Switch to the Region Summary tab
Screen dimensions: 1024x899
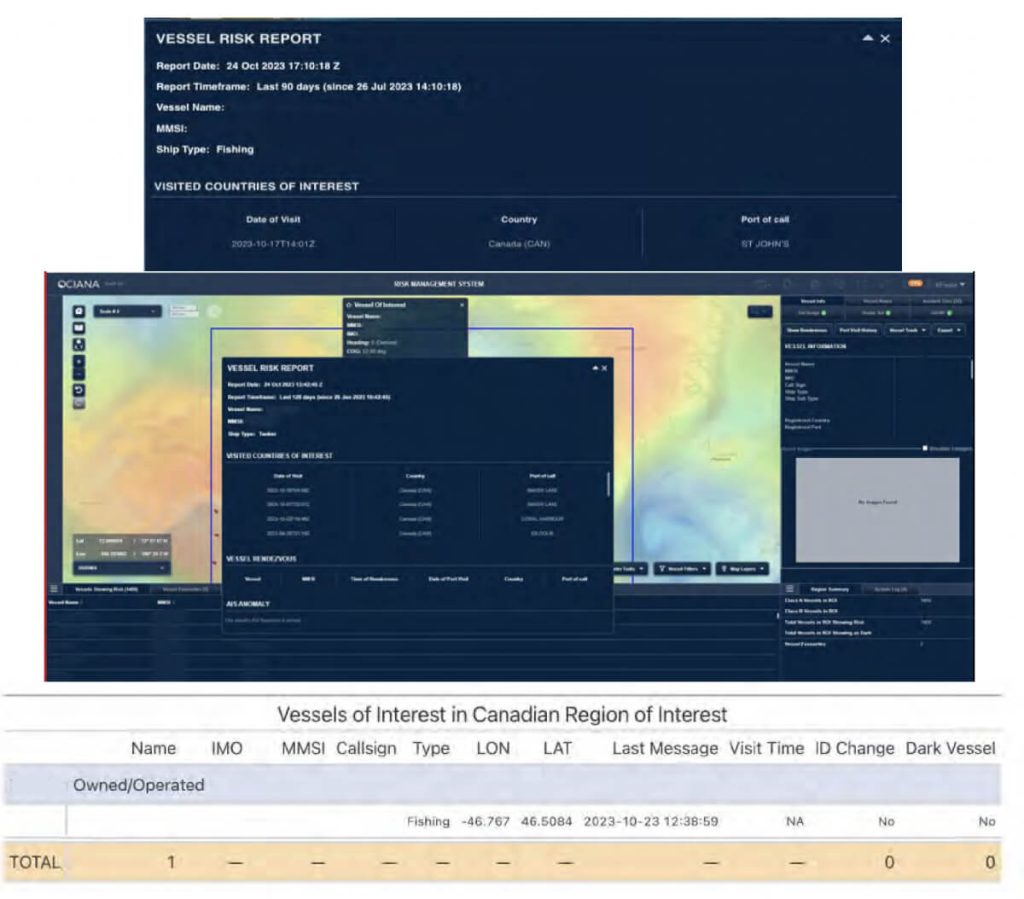[830, 589]
